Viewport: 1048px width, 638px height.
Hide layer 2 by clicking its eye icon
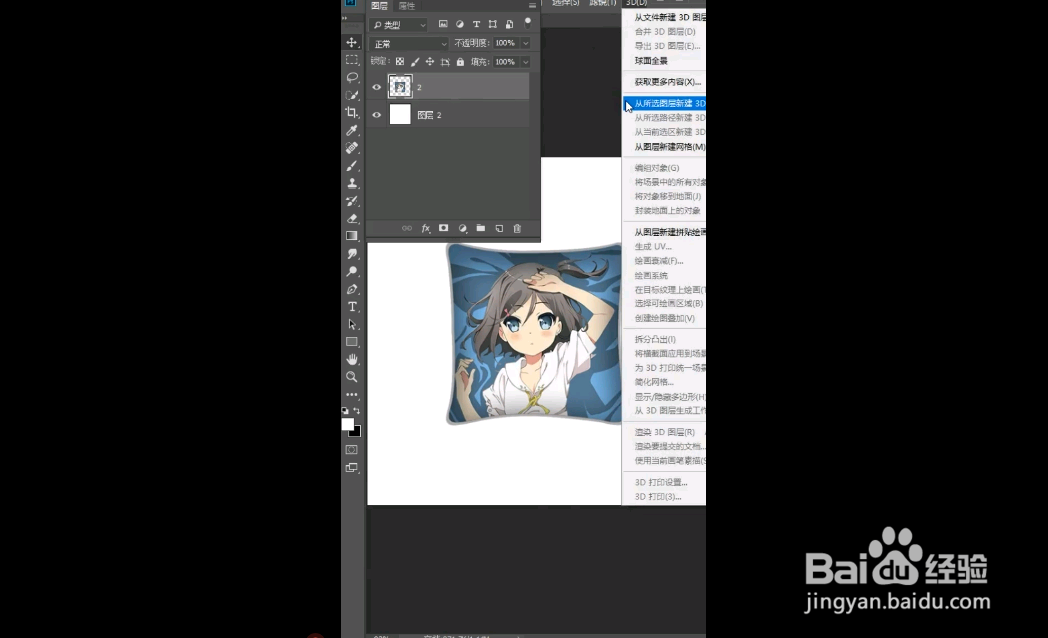click(x=376, y=87)
